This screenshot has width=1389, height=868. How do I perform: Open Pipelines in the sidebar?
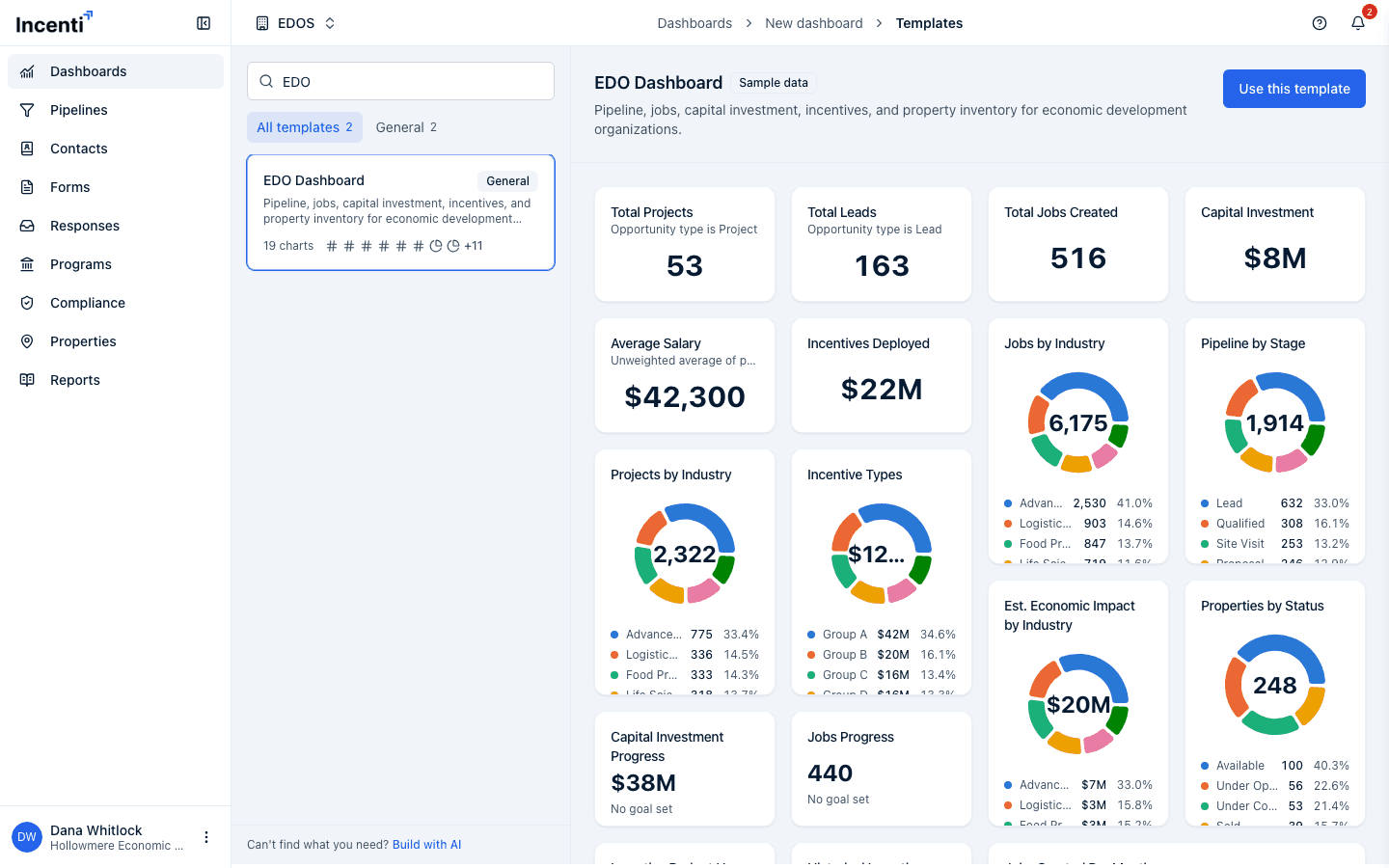116,110
